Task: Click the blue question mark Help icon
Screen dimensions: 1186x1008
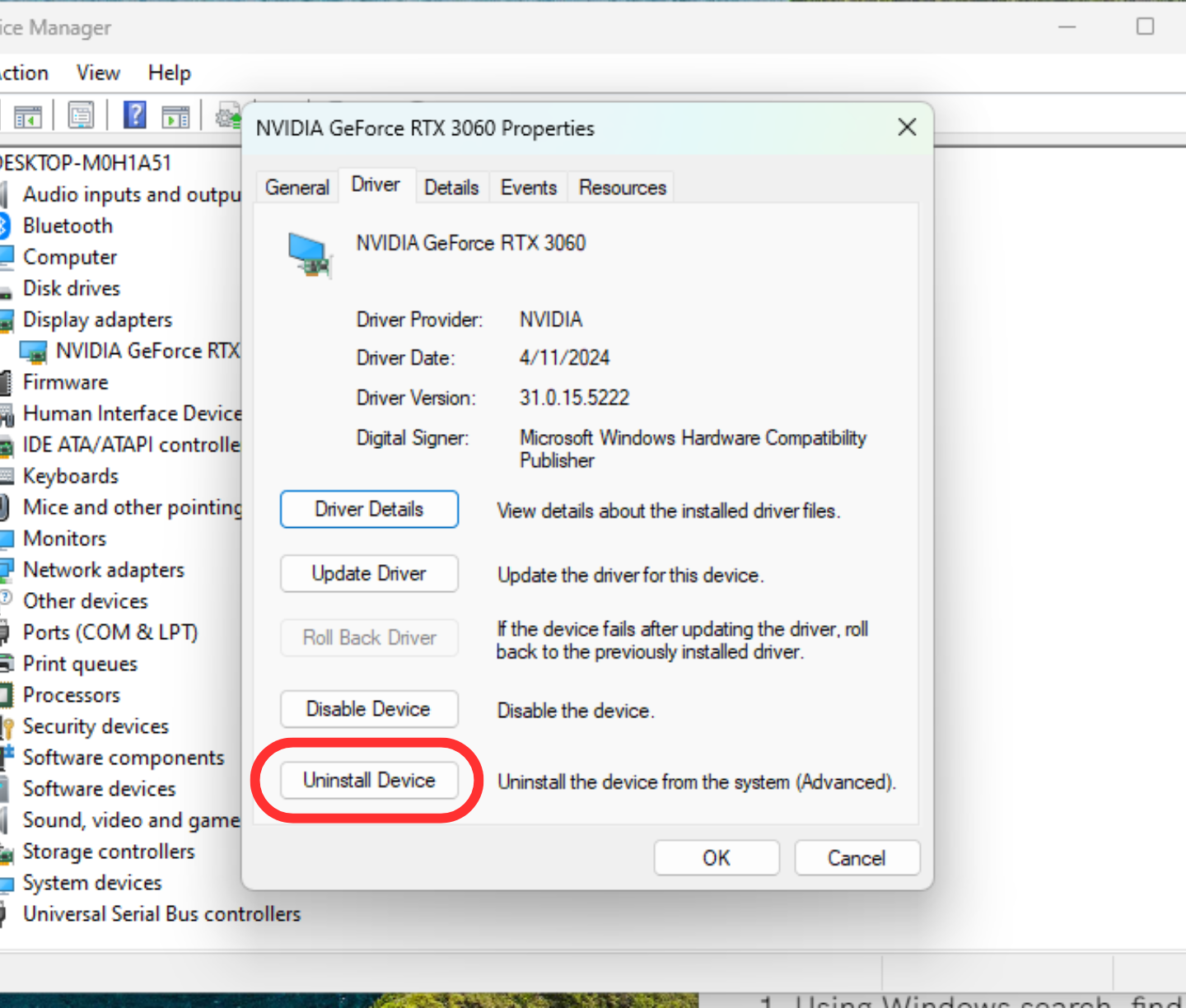Action: click(135, 115)
